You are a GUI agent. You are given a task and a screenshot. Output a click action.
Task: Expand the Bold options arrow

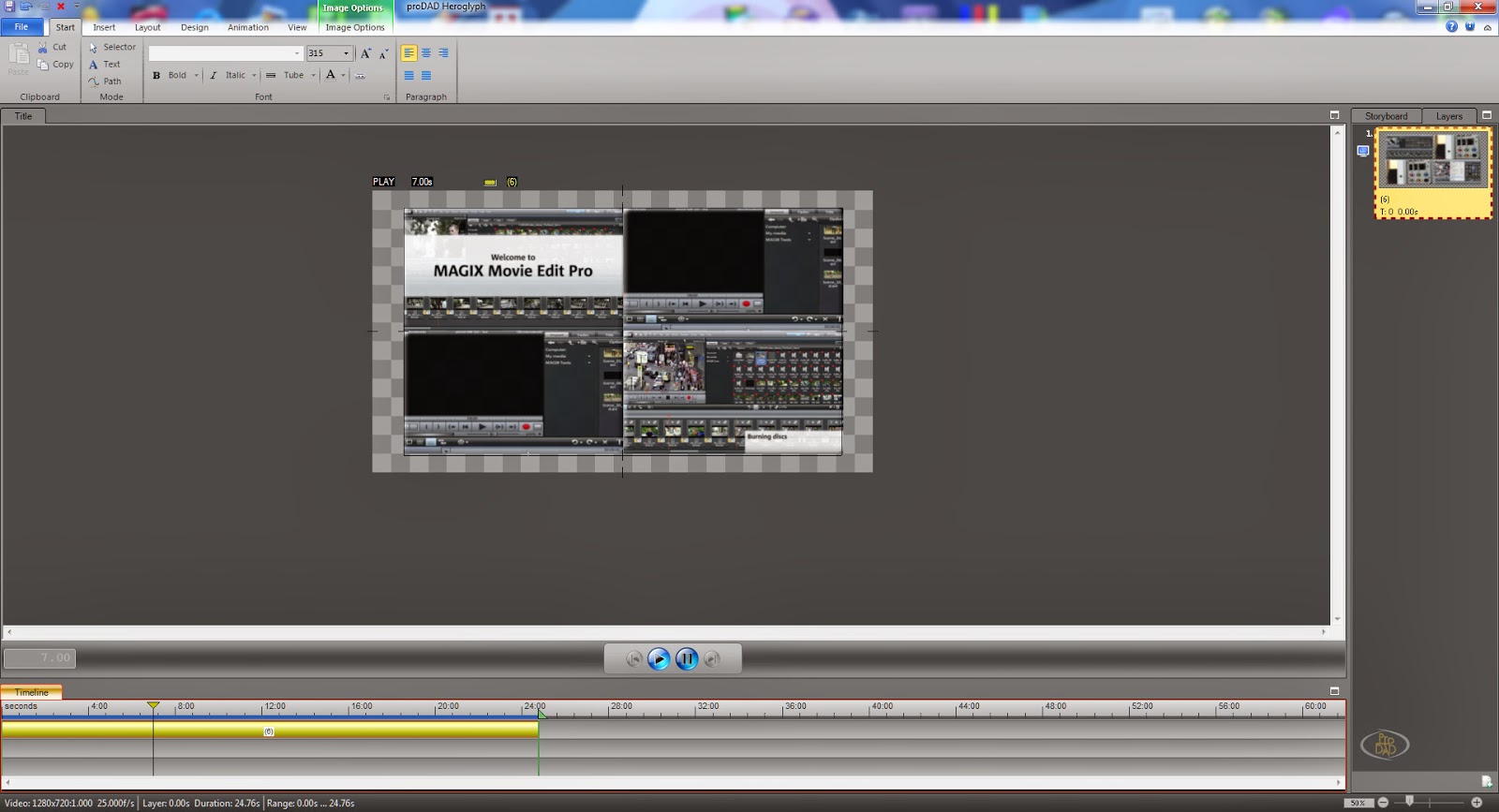(196, 75)
